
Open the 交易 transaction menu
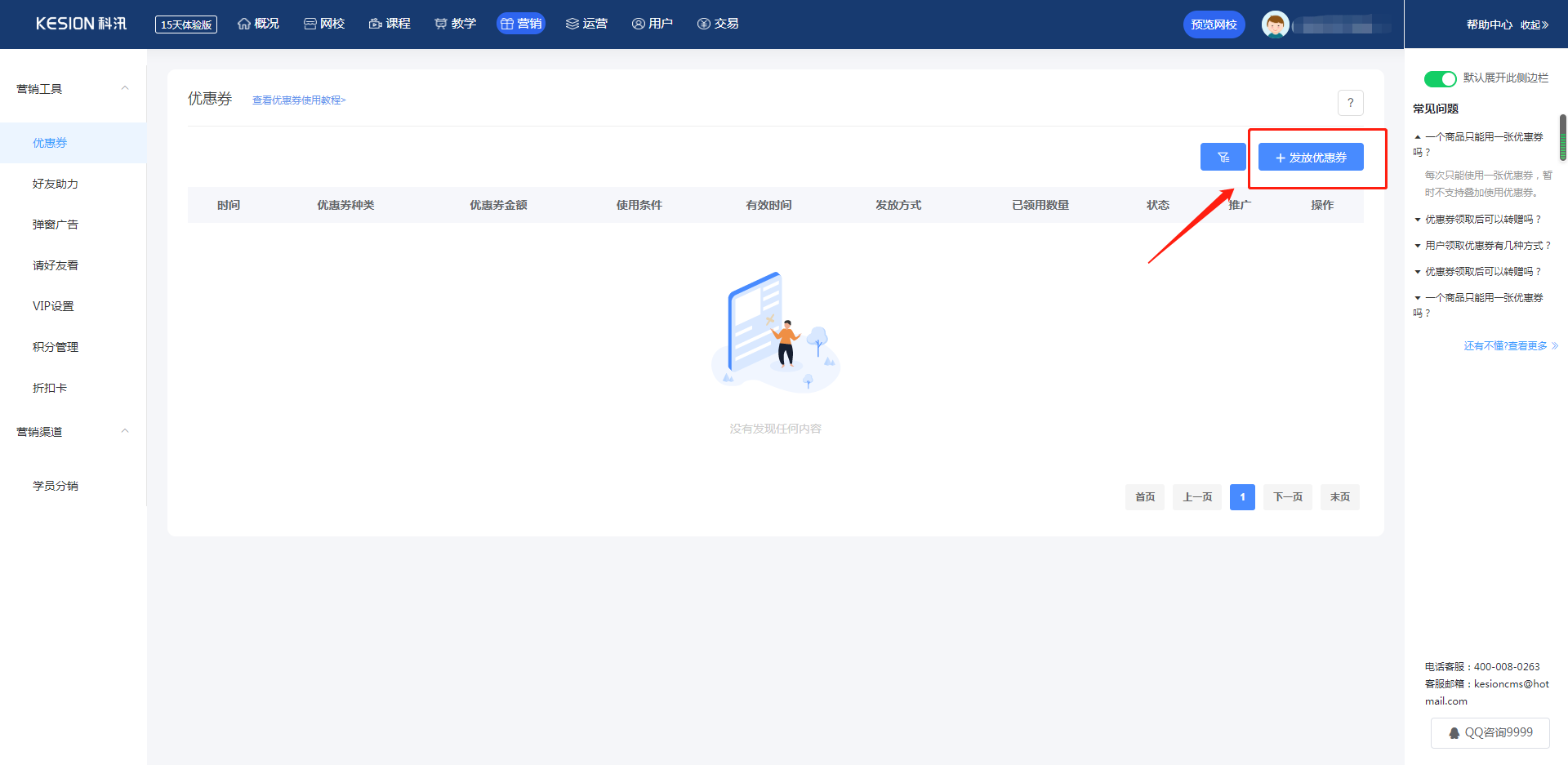[x=718, y=24]
